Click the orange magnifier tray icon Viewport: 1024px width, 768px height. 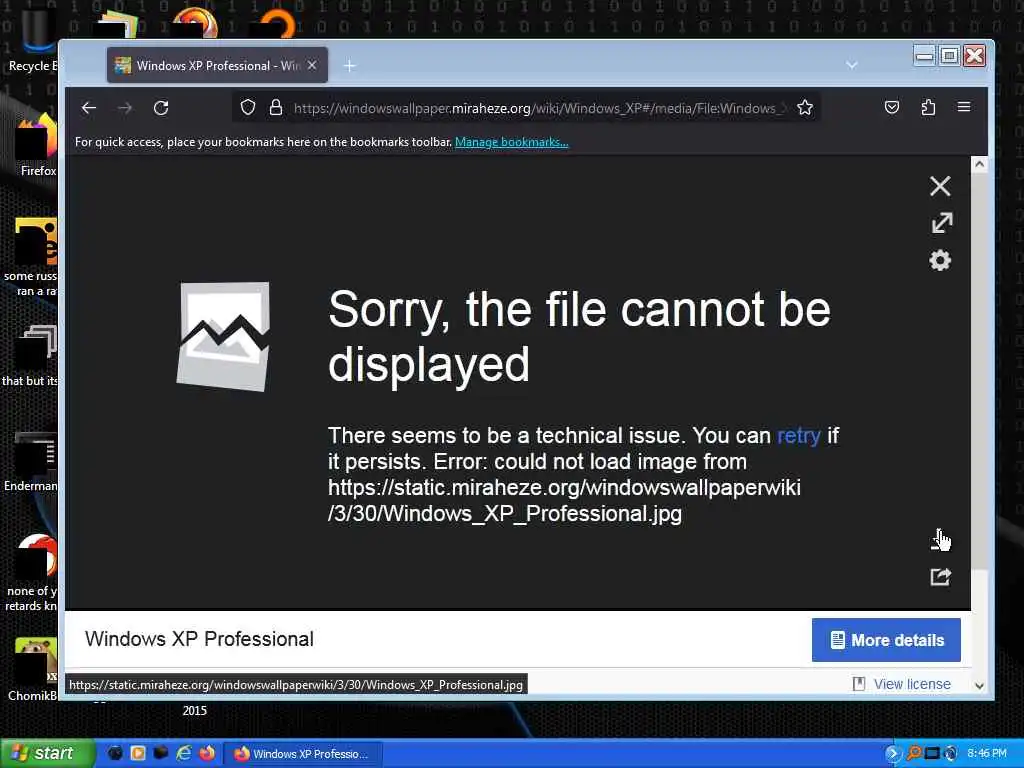pyautogui.click(x=914, y=754)
